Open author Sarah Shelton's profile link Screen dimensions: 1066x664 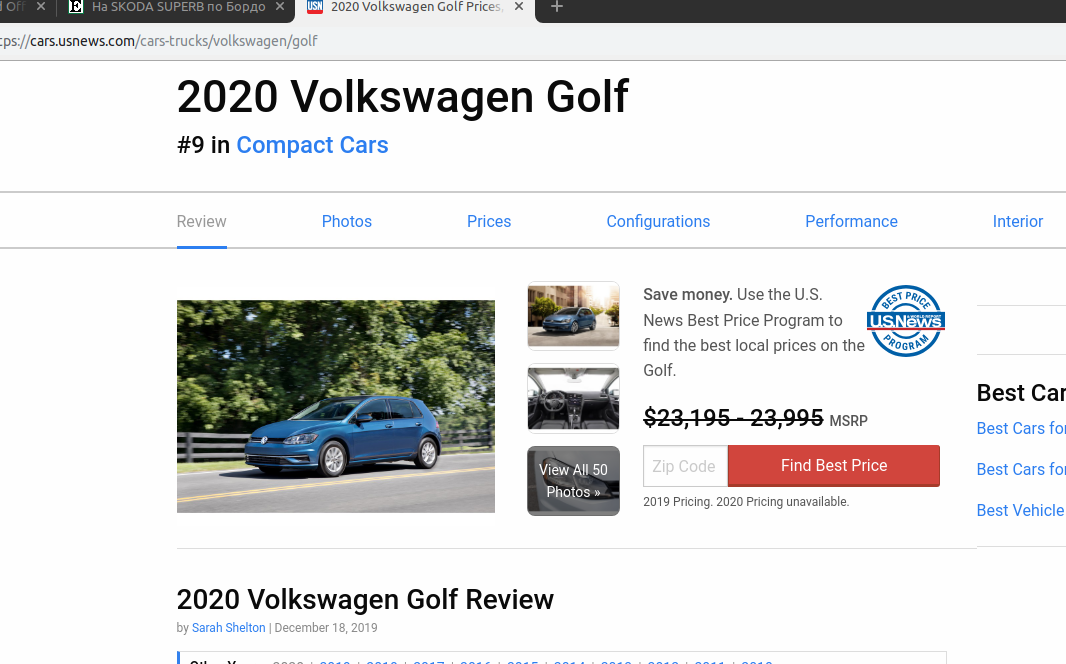pos(229,628)
